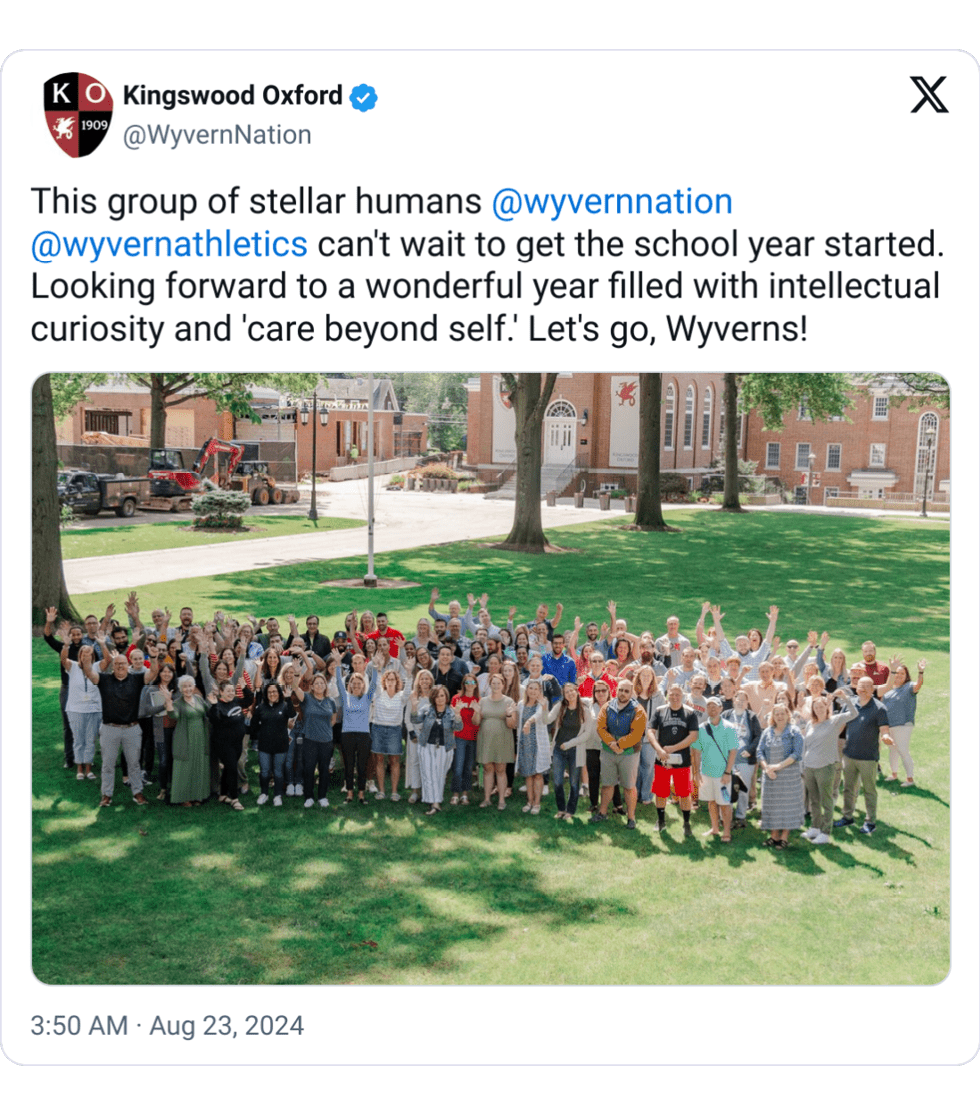Click the red wyvern banner on the brick building
This screenshot has height=1115, width=980.
coord(625,420)
